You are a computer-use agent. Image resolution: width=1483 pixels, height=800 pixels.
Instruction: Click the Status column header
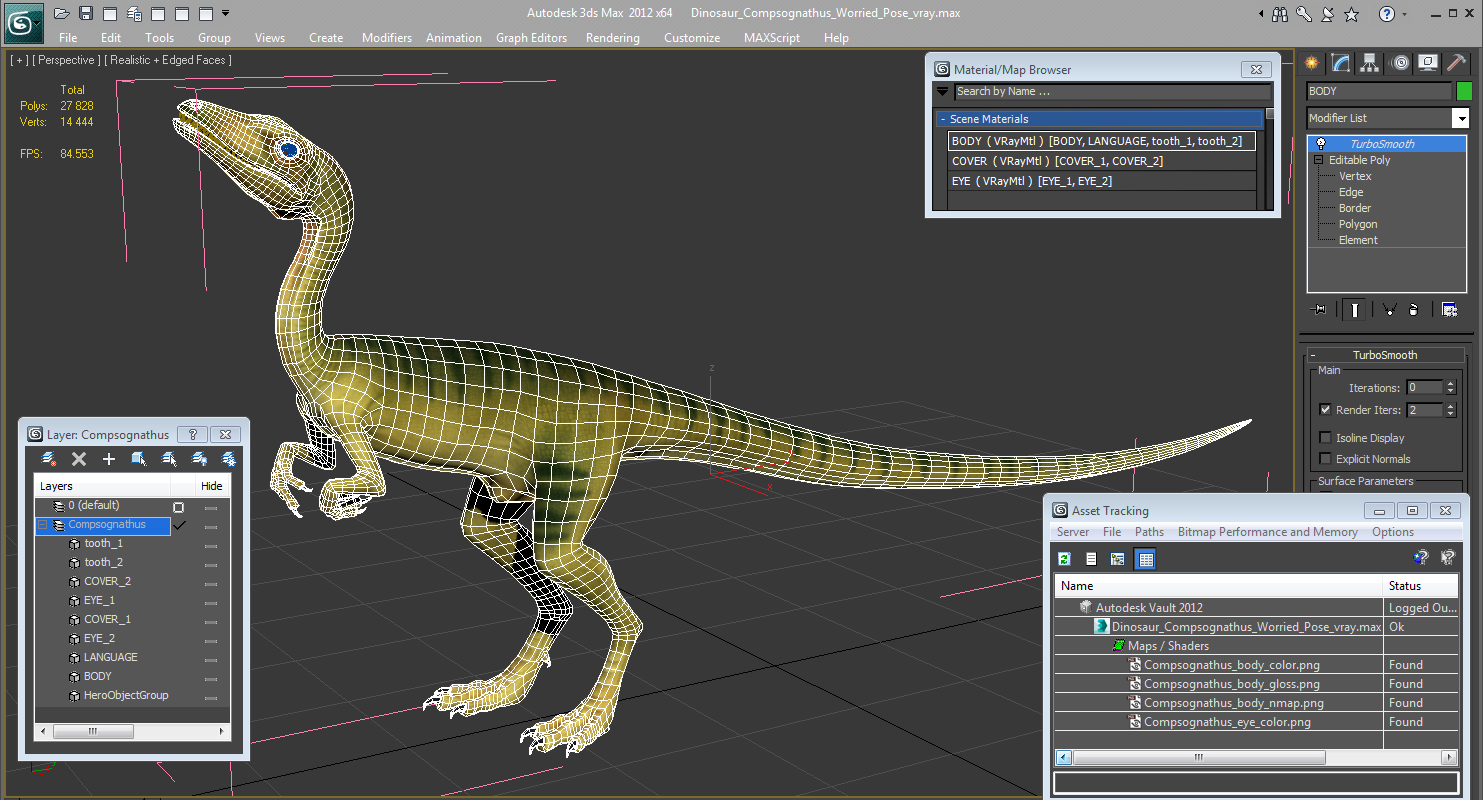[1420, 586]
